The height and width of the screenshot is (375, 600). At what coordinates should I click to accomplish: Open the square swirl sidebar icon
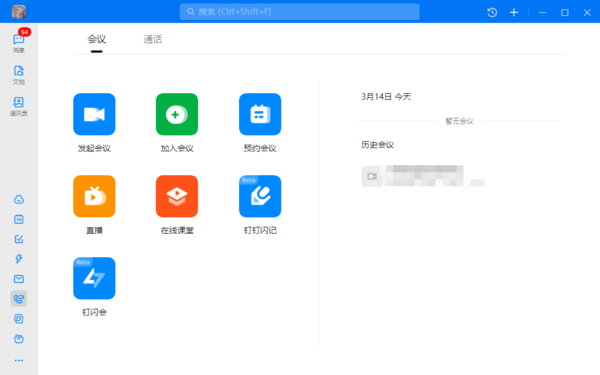pyautogui.click(x=19, y=319)
